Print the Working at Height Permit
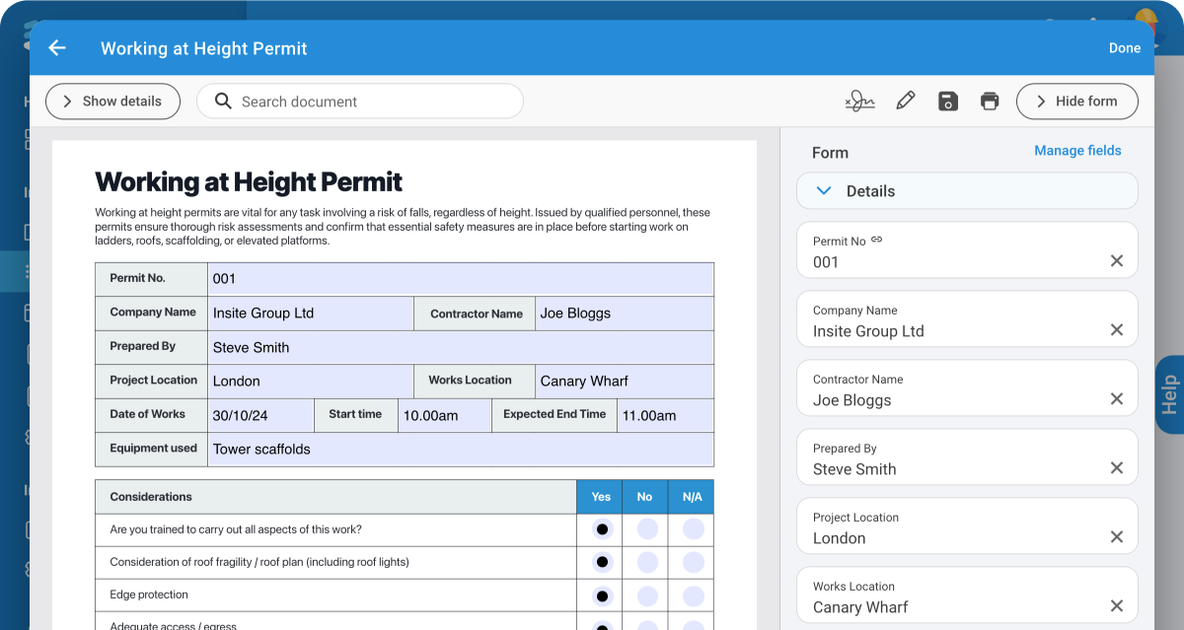1184x630 pixels. [x=990, y=100]
